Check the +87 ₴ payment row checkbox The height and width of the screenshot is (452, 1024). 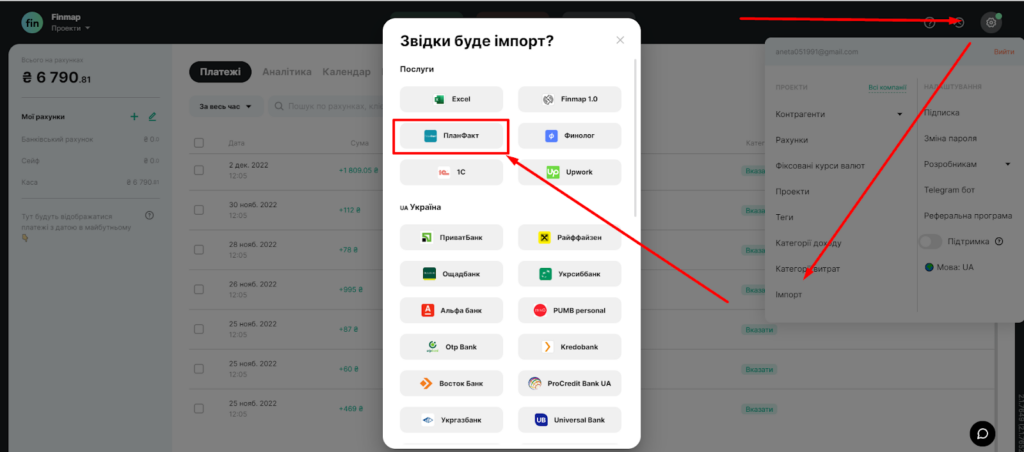click(x=199, y=329)
